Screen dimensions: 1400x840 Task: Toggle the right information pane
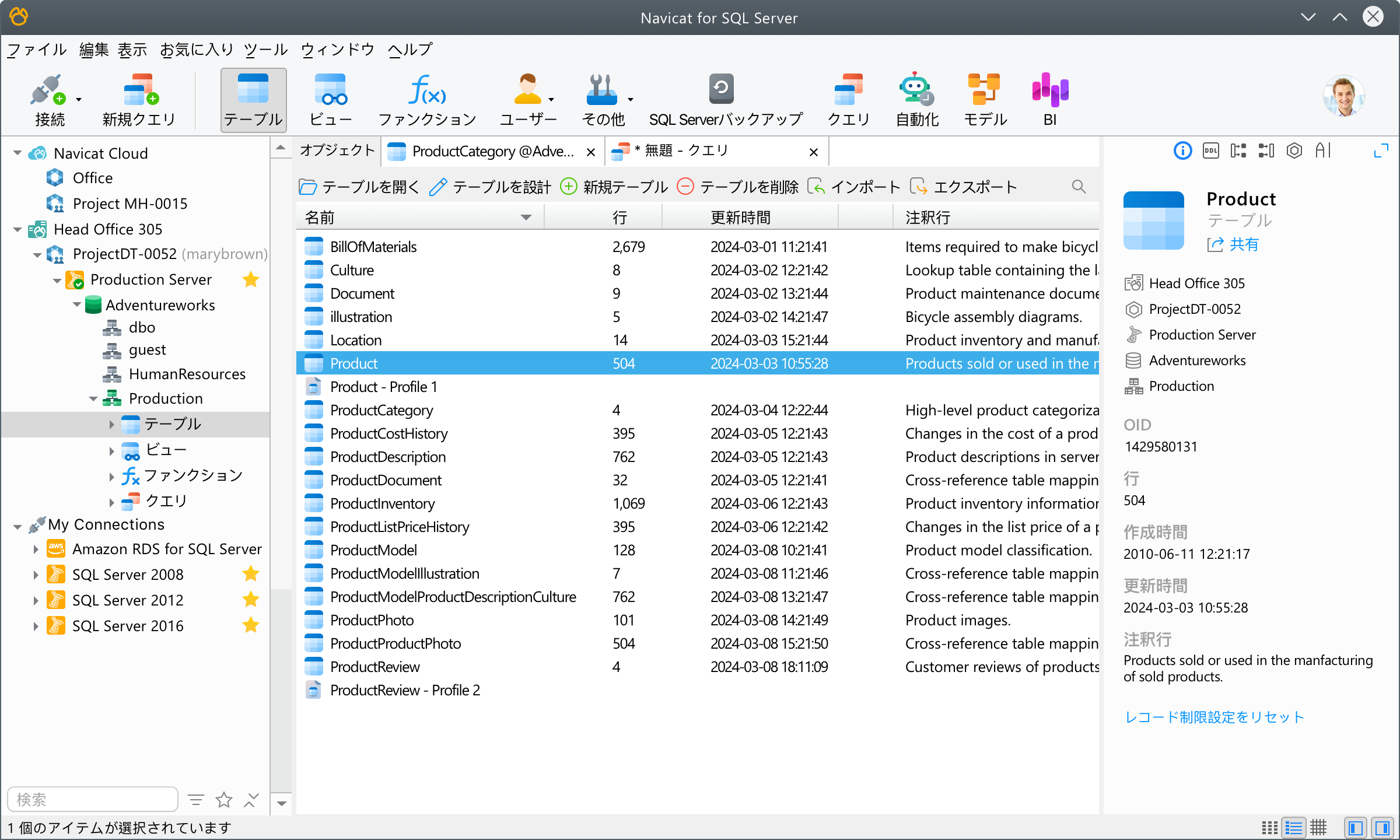1382,828
